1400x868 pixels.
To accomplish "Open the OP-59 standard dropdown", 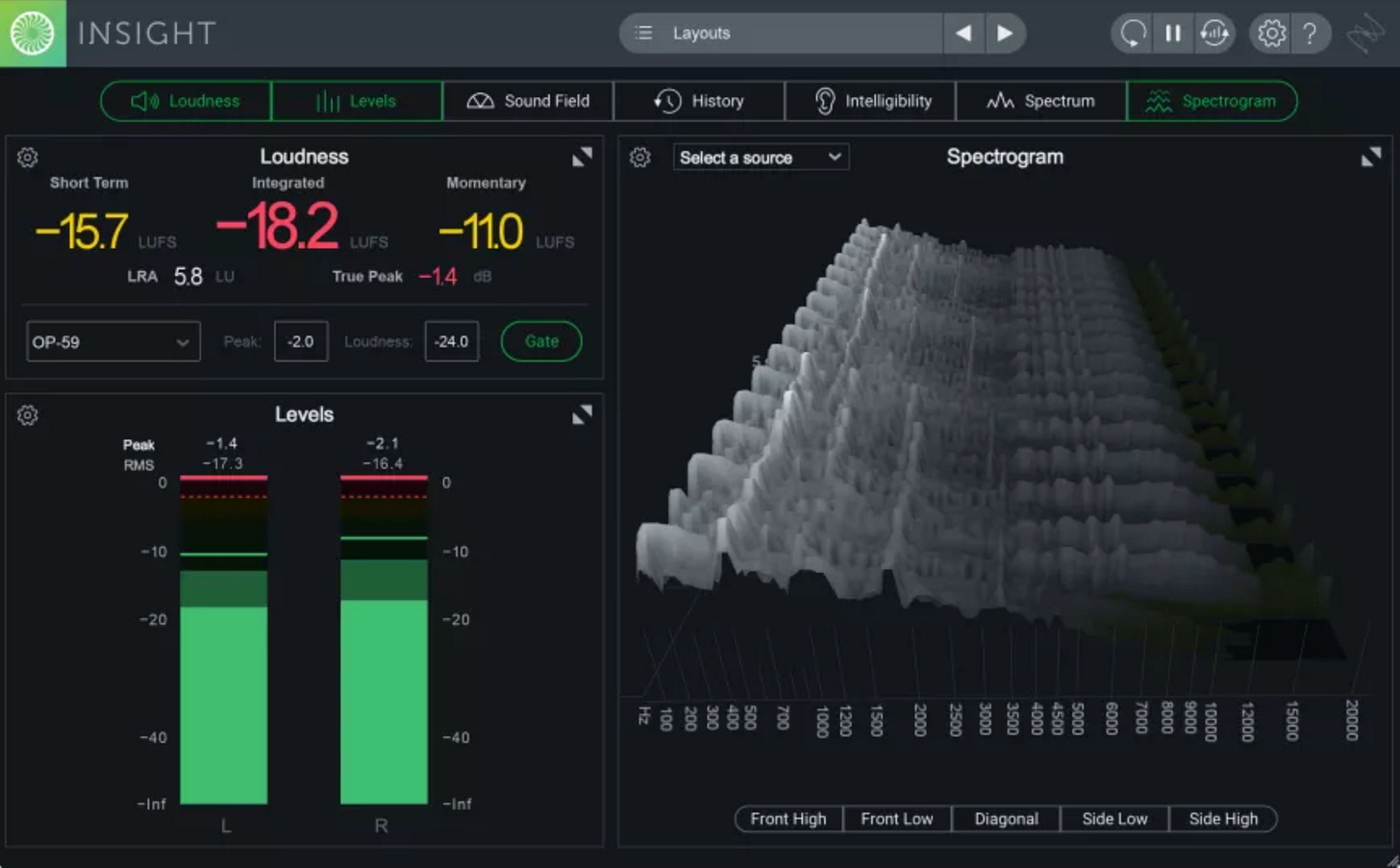I will tap(112, 340).
